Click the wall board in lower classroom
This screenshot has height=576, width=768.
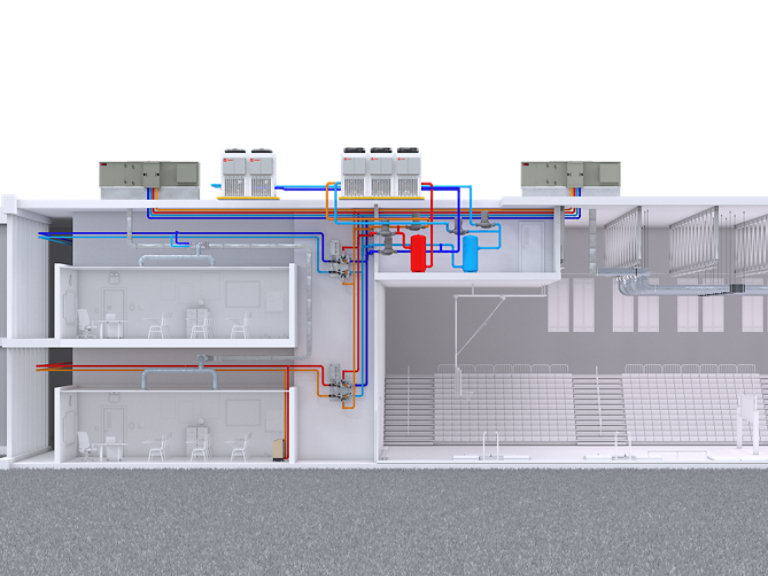tap(243, 413)
